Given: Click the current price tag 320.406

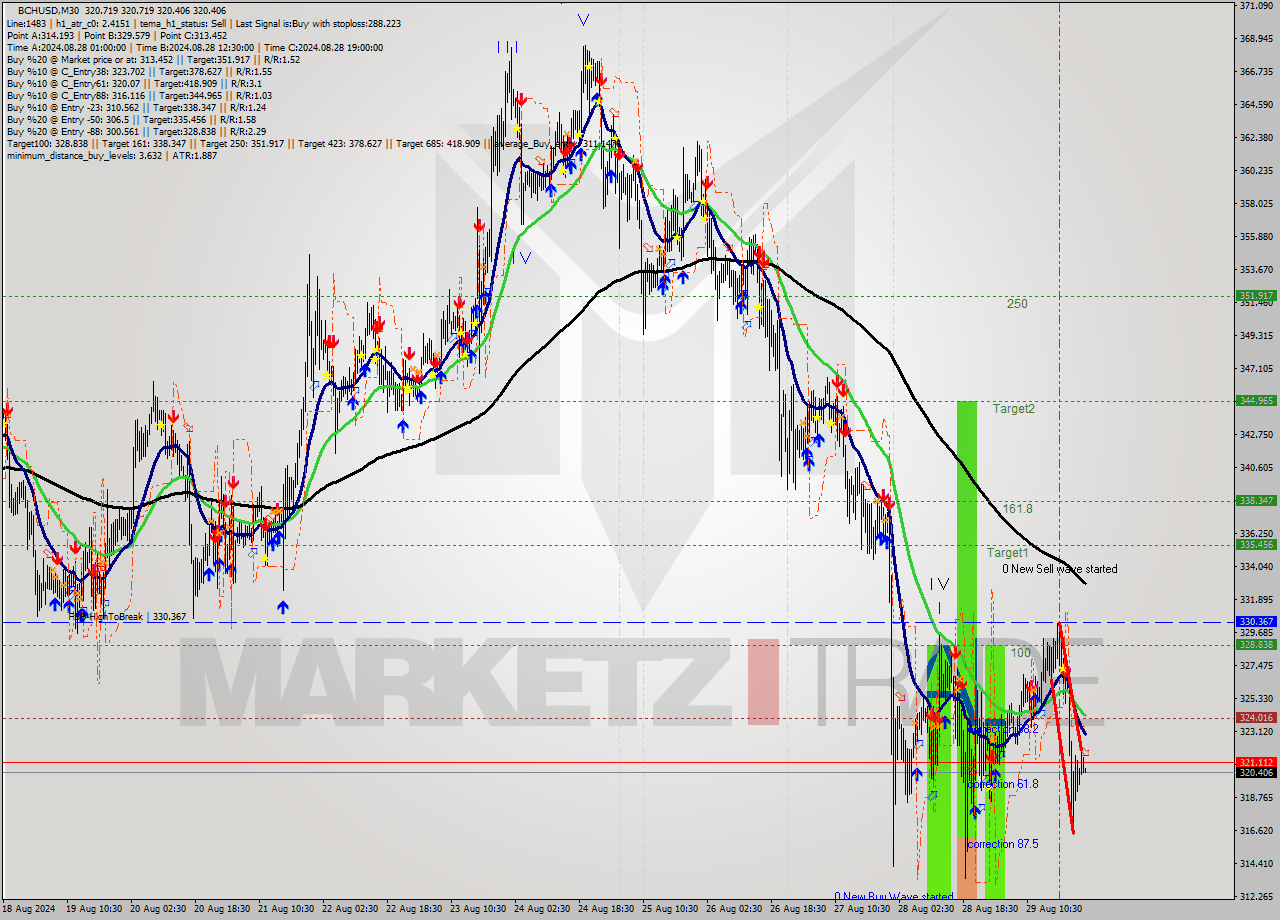Looking at the screenshot, I should pos(1256,773).
